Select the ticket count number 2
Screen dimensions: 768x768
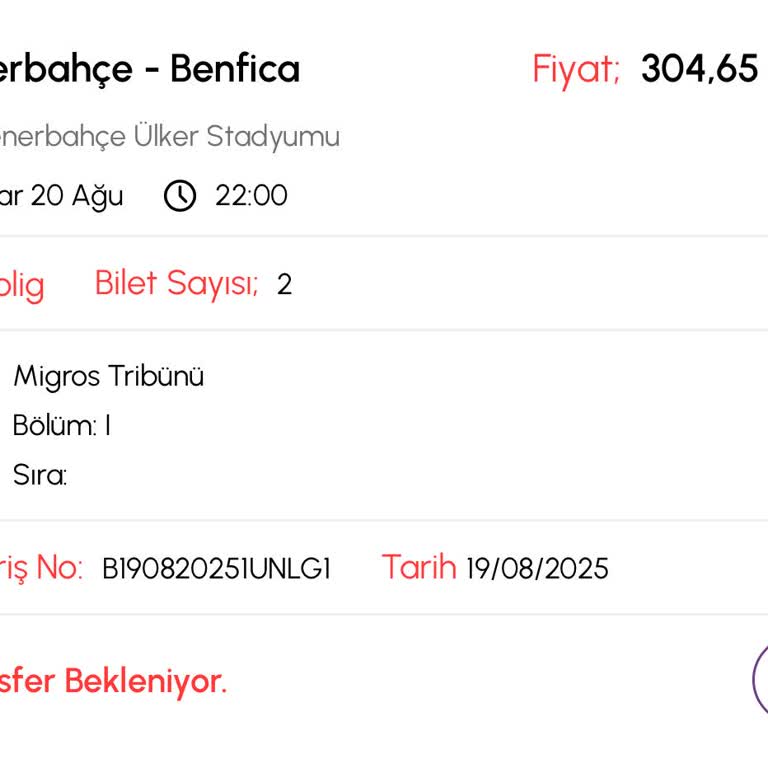(284, 285)
